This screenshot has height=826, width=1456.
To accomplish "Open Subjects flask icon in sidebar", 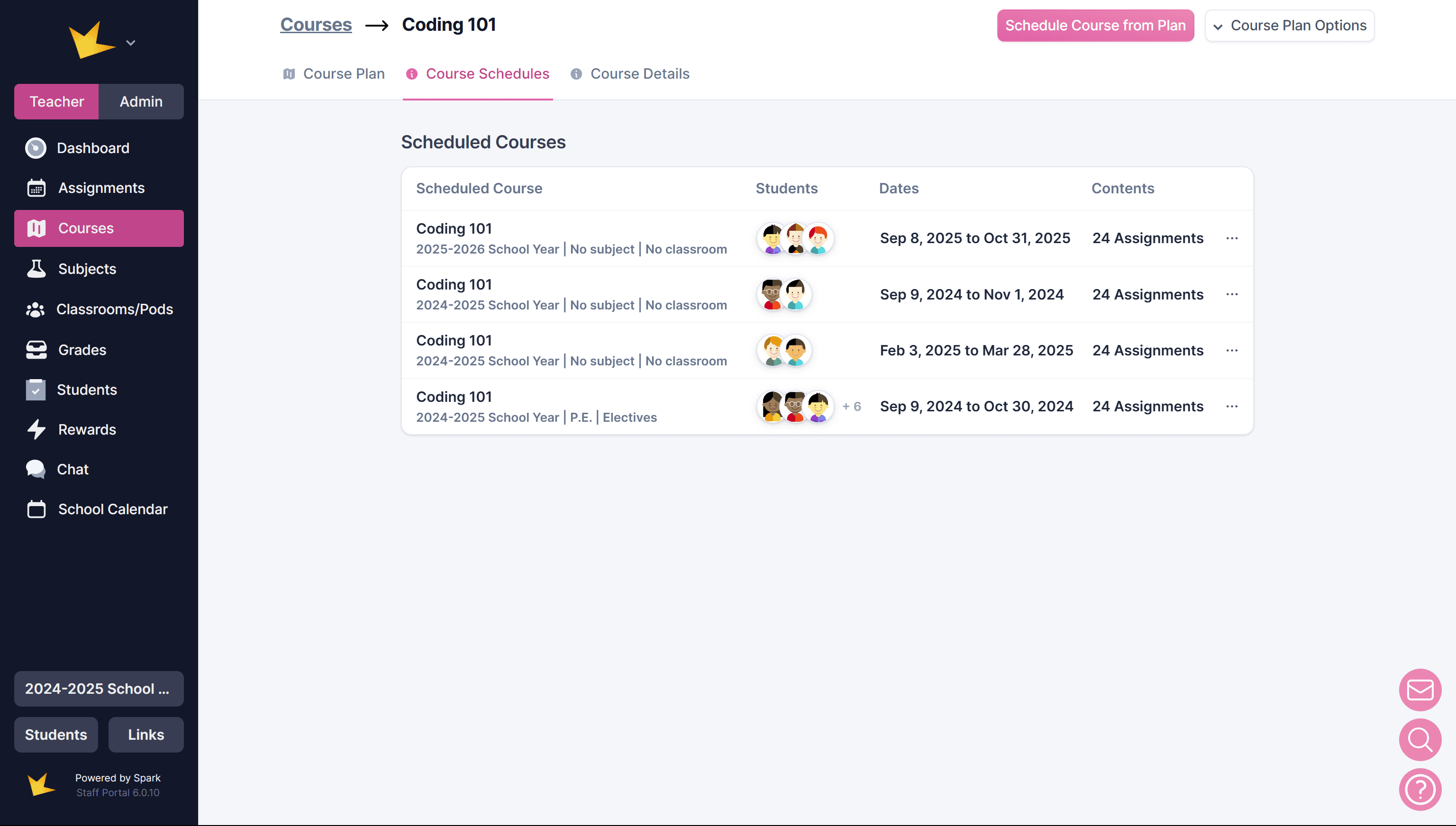I will pos(36,269).
